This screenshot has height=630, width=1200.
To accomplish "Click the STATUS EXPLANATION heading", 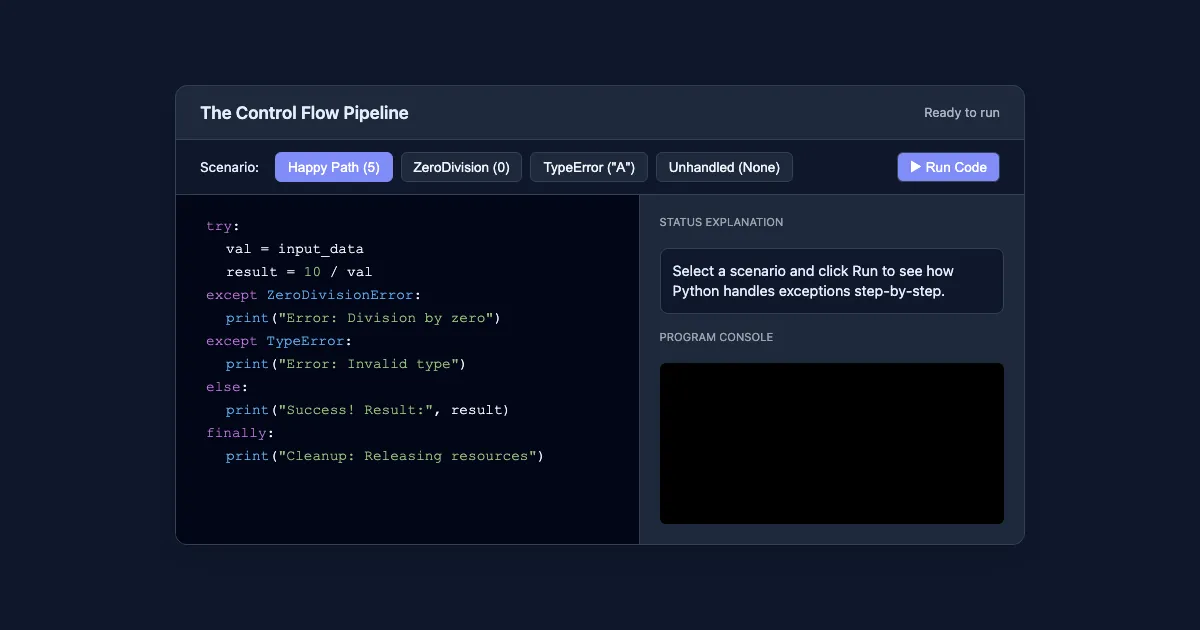I will (721, 222).
